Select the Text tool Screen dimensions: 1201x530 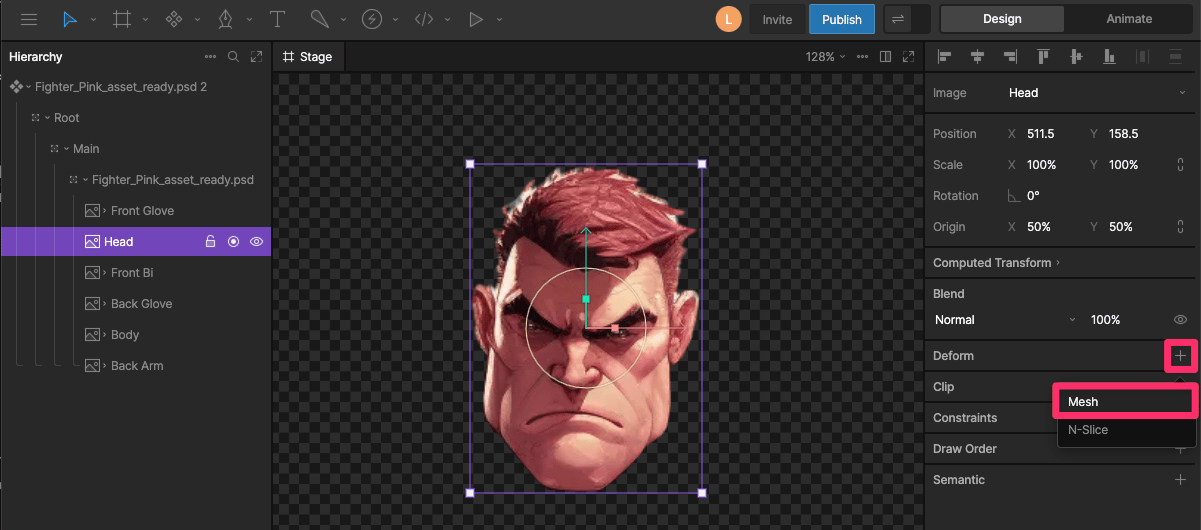277,19
